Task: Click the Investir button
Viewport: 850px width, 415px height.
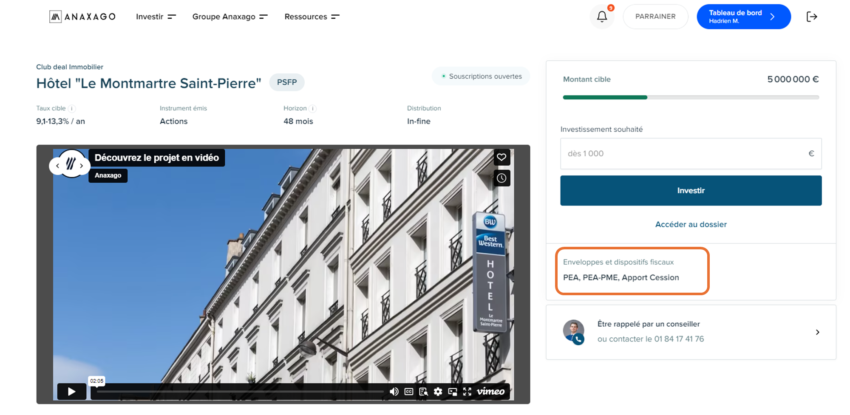Action: (x=691, y=191)
